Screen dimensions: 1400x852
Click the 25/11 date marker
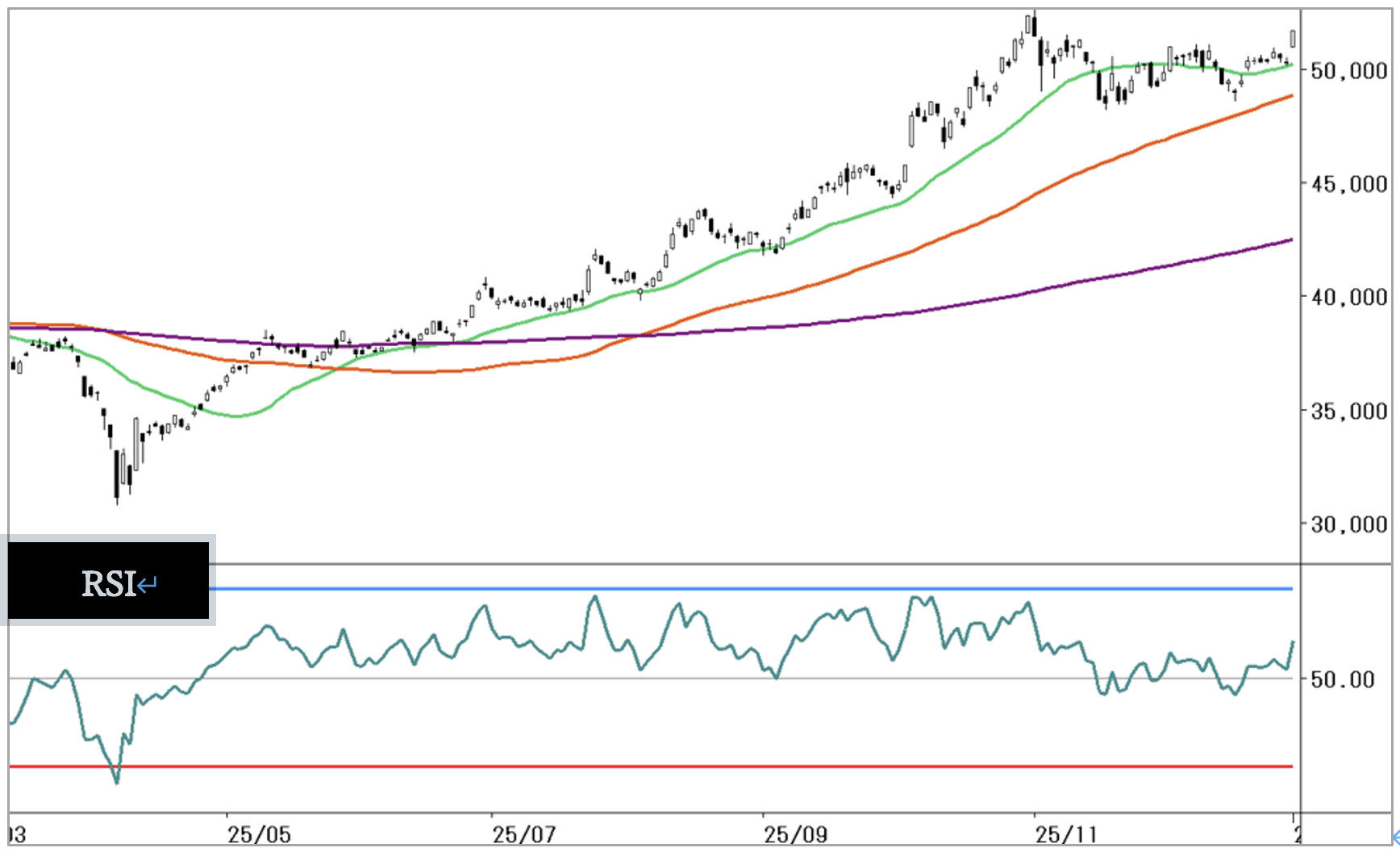(x=1066, y=834)
